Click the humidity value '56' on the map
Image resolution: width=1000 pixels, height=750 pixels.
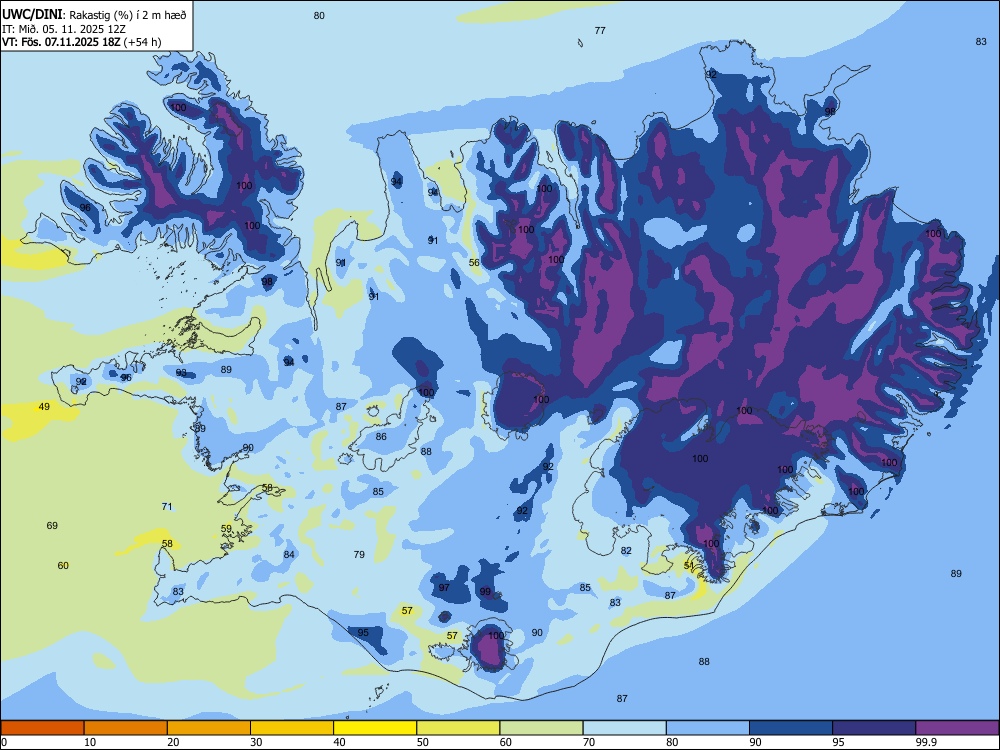pos(474,263)
